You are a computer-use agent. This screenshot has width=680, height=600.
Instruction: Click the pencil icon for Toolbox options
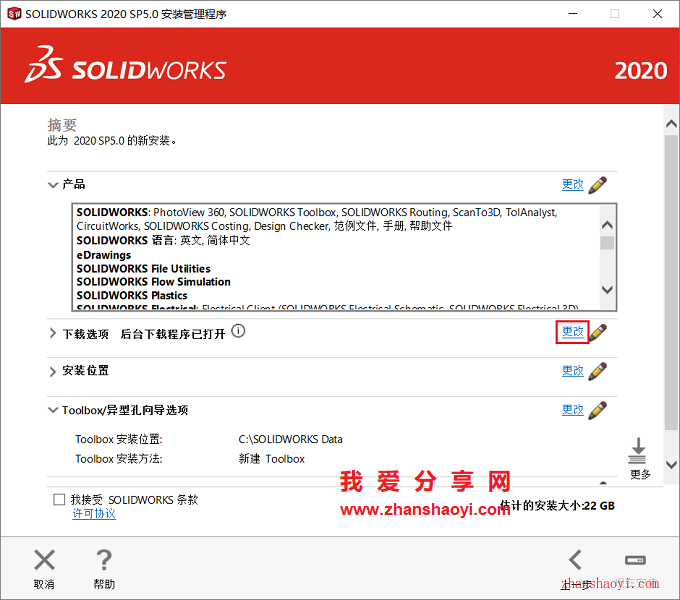(x=598, y=410)
